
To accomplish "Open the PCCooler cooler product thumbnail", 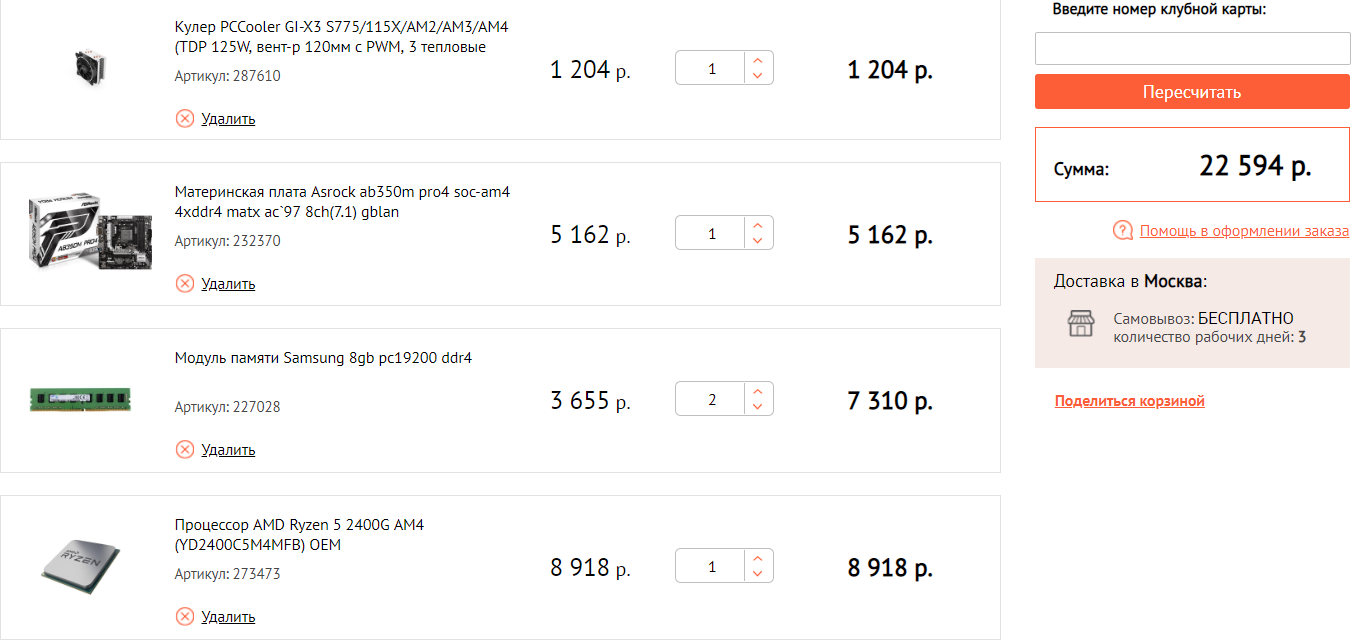I will [81, 69].
